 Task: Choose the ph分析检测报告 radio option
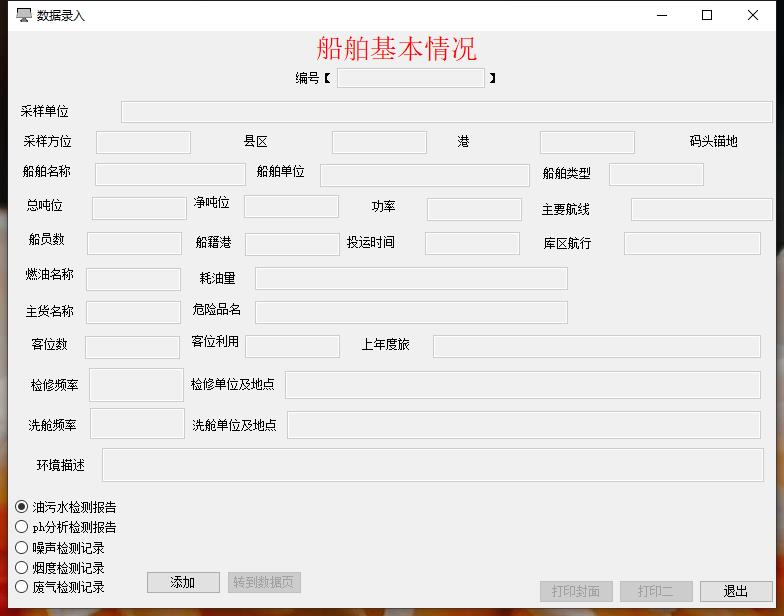tap(22, 527)
